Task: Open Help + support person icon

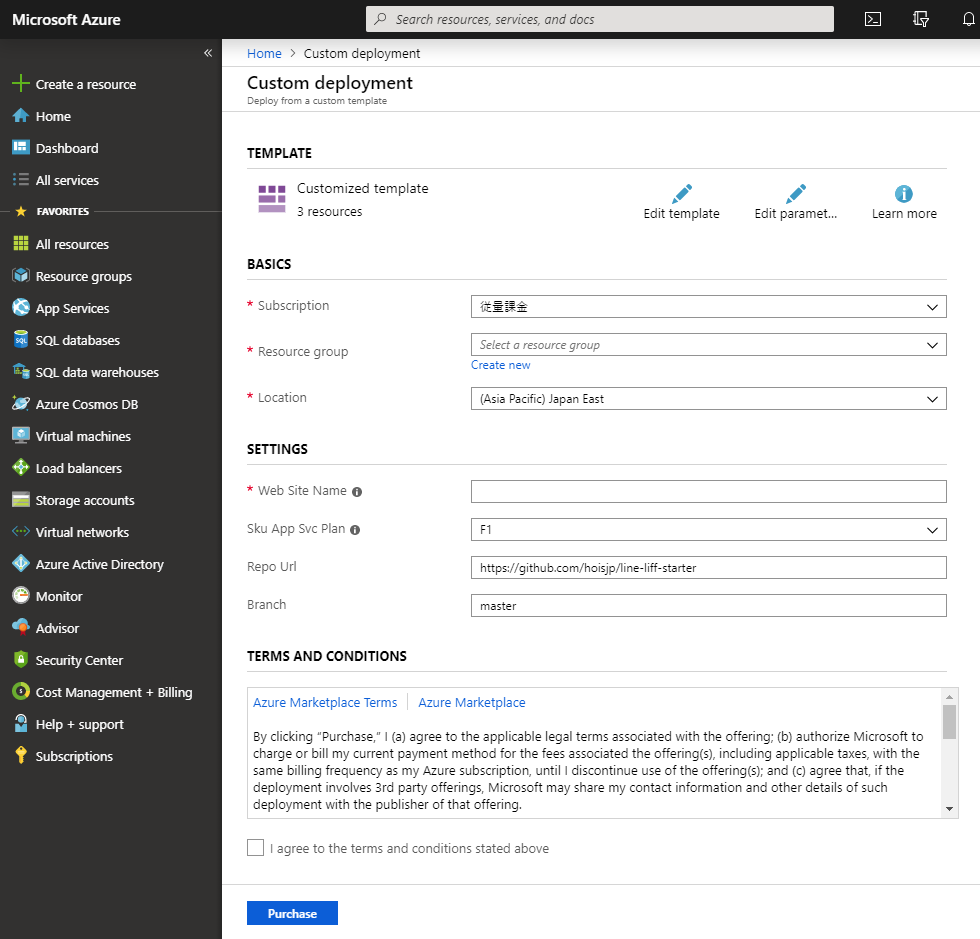Action: pos(21,723)
